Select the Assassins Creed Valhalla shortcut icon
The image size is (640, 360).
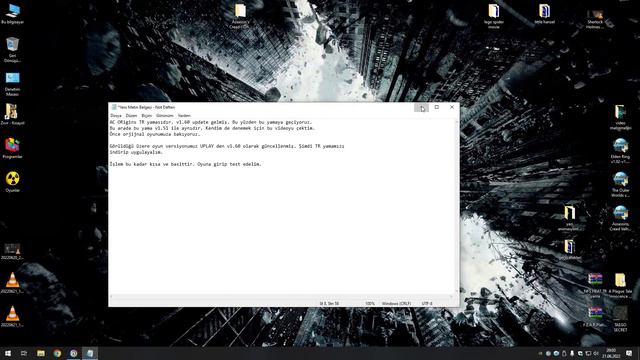(620, 218)
